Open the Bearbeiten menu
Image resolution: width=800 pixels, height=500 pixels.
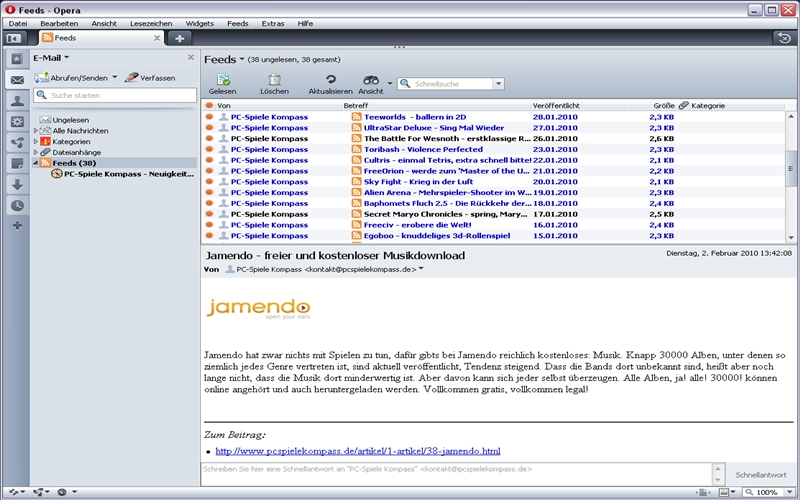tap(59, 23)
